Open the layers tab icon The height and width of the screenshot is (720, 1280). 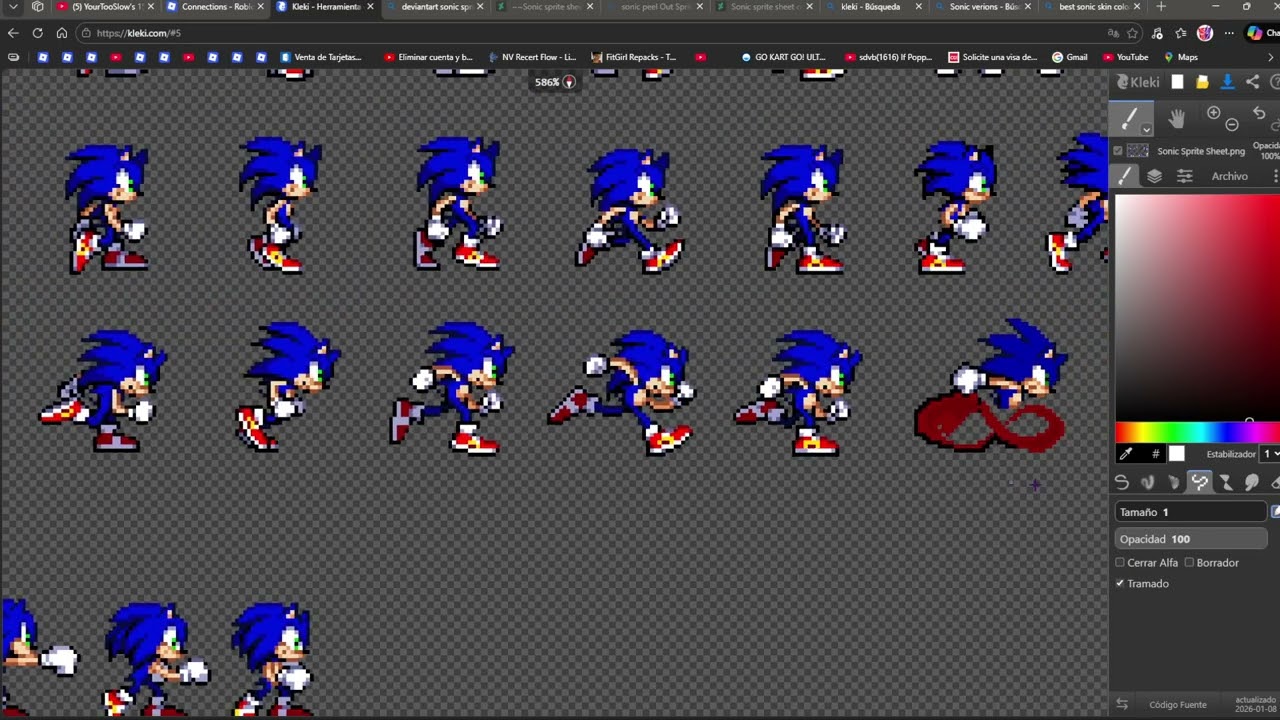point(1154,176)
